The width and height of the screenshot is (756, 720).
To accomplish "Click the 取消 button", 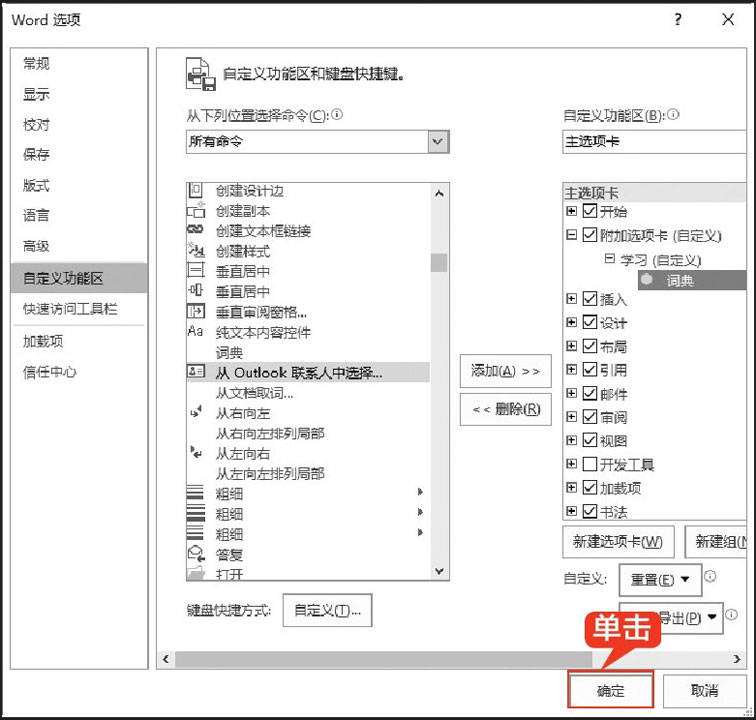I will pyautogui.click(x=704, y=690).
